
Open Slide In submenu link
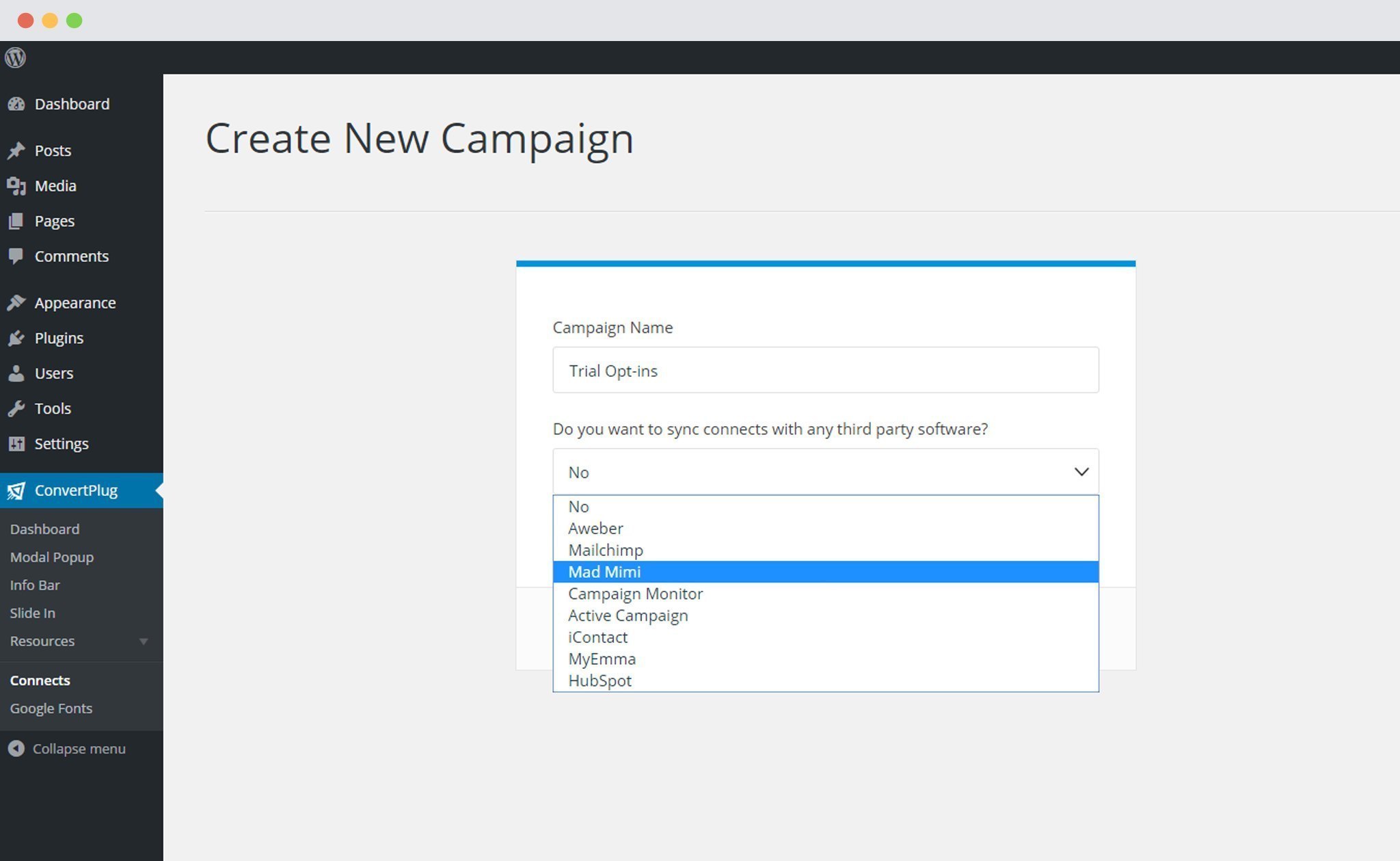point(32,613)
